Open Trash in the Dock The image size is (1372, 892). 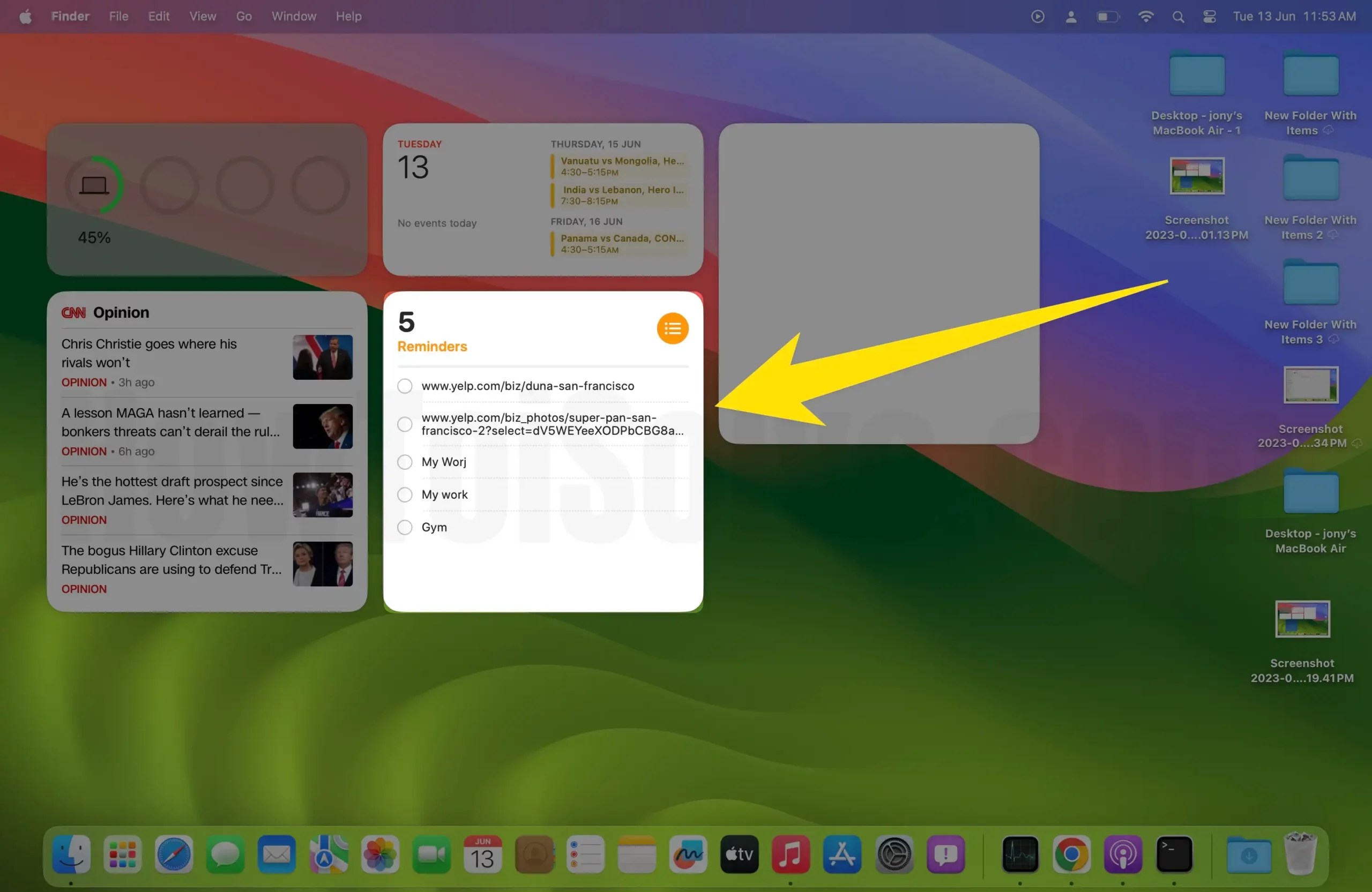tap(1301, 853)
